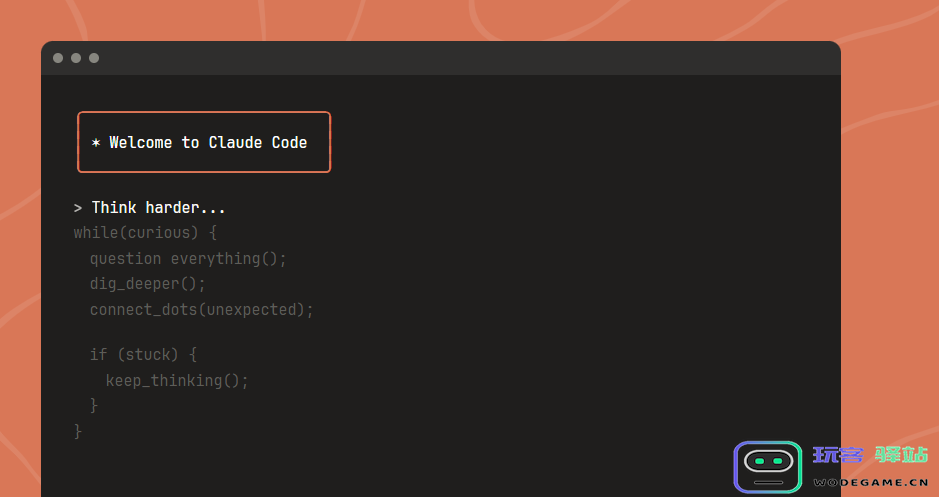Screen dimensions: 939x497
Task: Focus the "Think harder..." prompt input
Action: coord(158,208)
